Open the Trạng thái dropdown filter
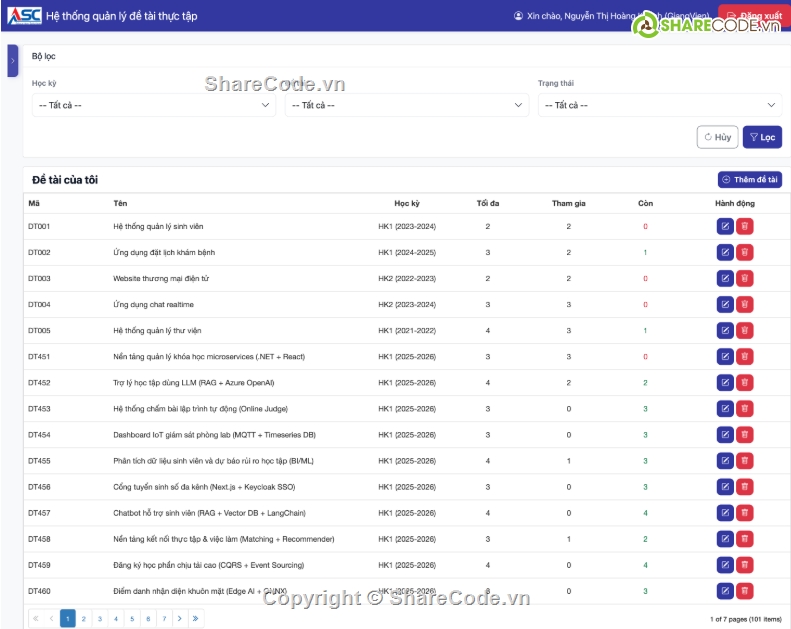Screen dimensions: 791x629 (x=659, y=105)
